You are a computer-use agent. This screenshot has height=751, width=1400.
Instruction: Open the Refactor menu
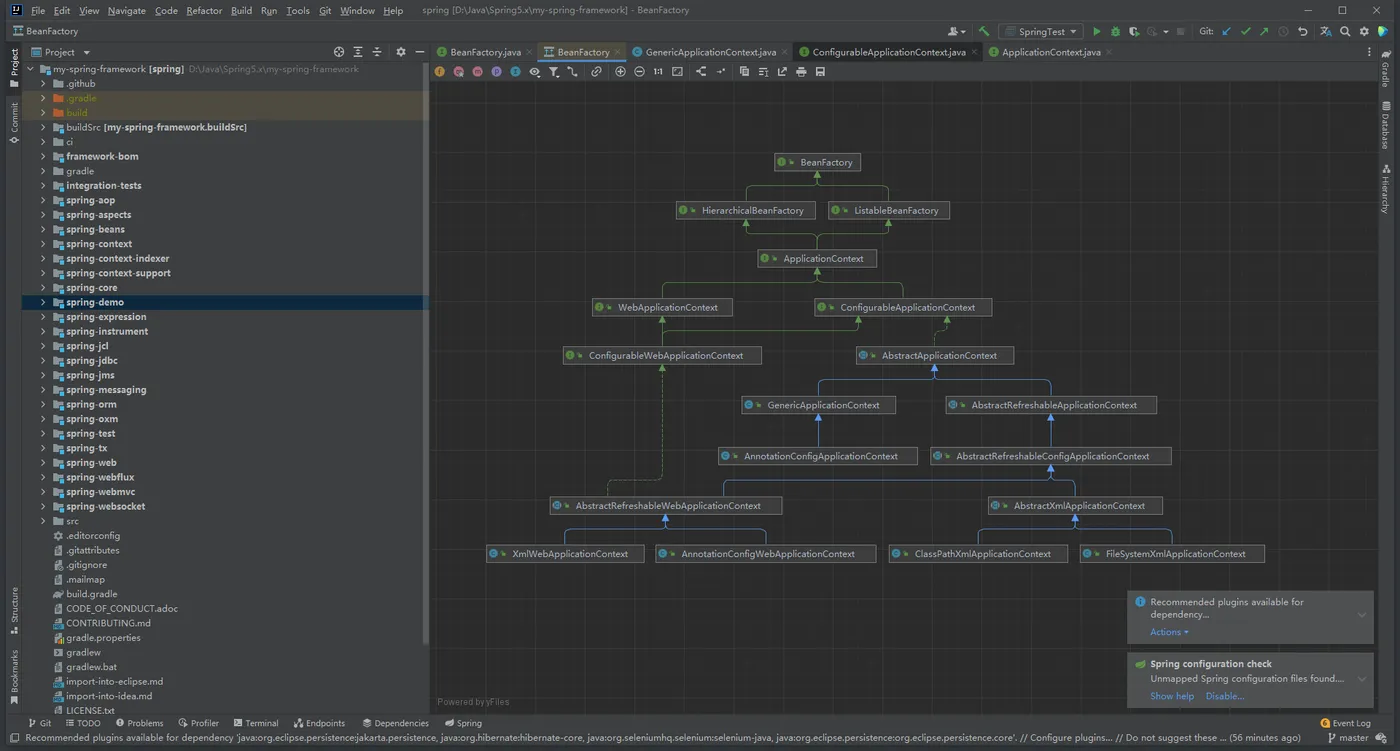(x=204, y=10)
